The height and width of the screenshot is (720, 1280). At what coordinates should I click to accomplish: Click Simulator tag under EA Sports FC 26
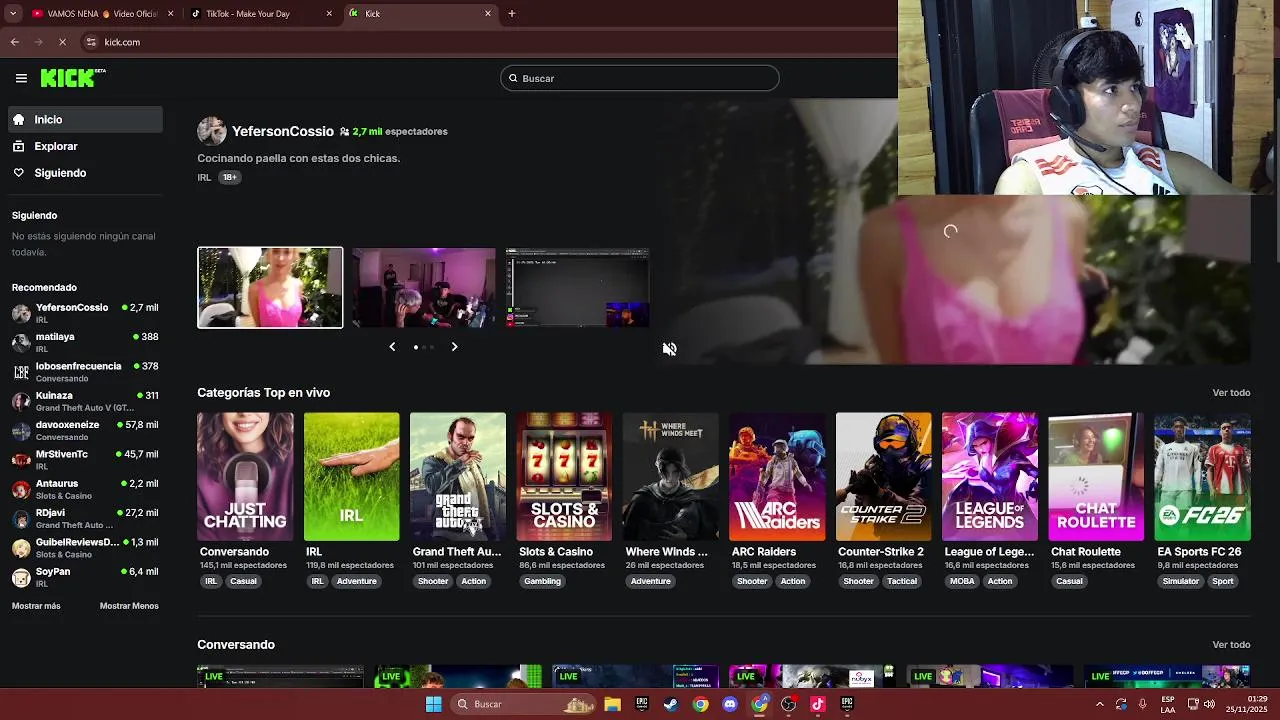coord(1181,581)
